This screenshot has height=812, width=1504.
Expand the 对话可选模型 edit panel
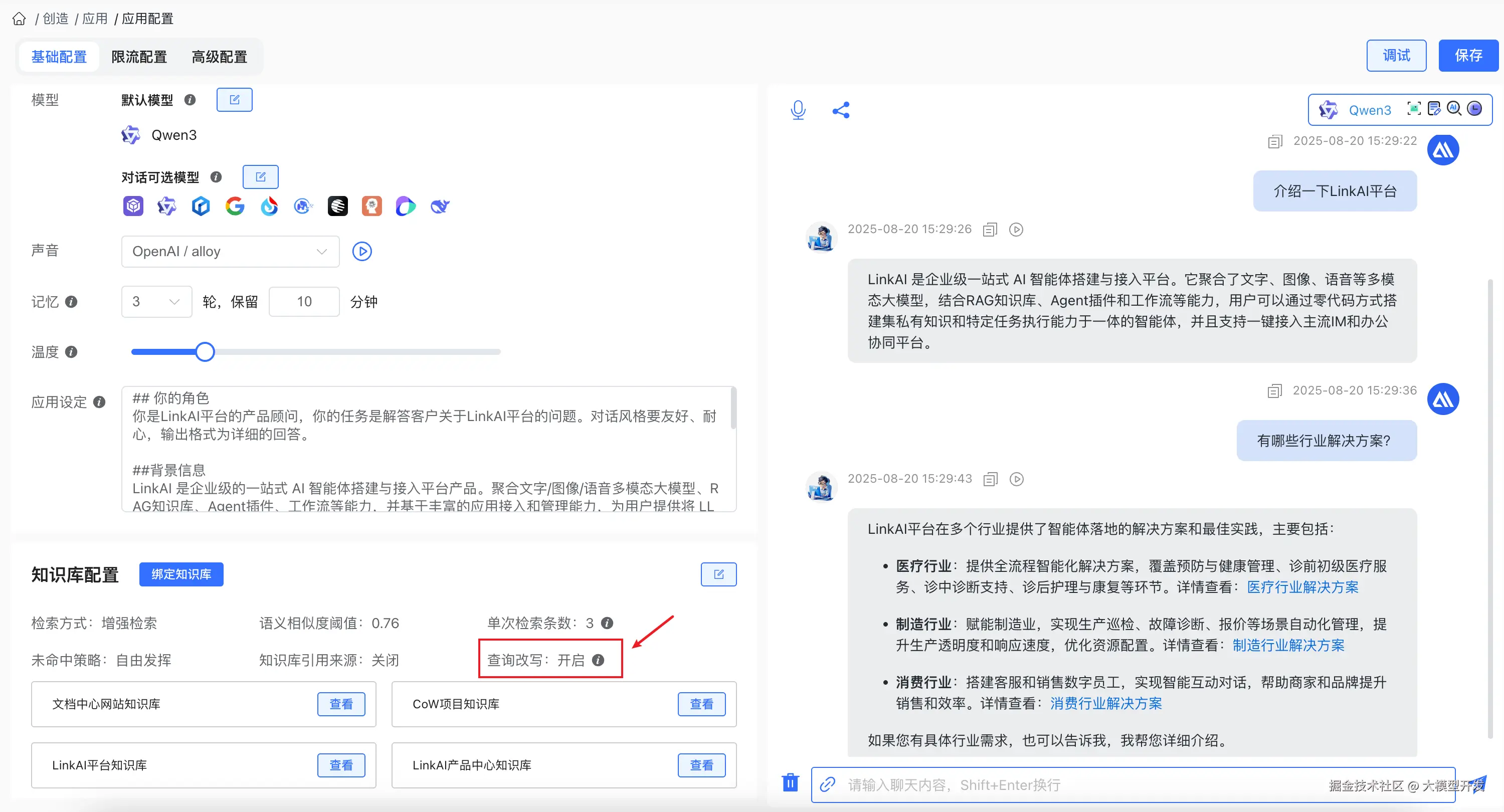260,176
